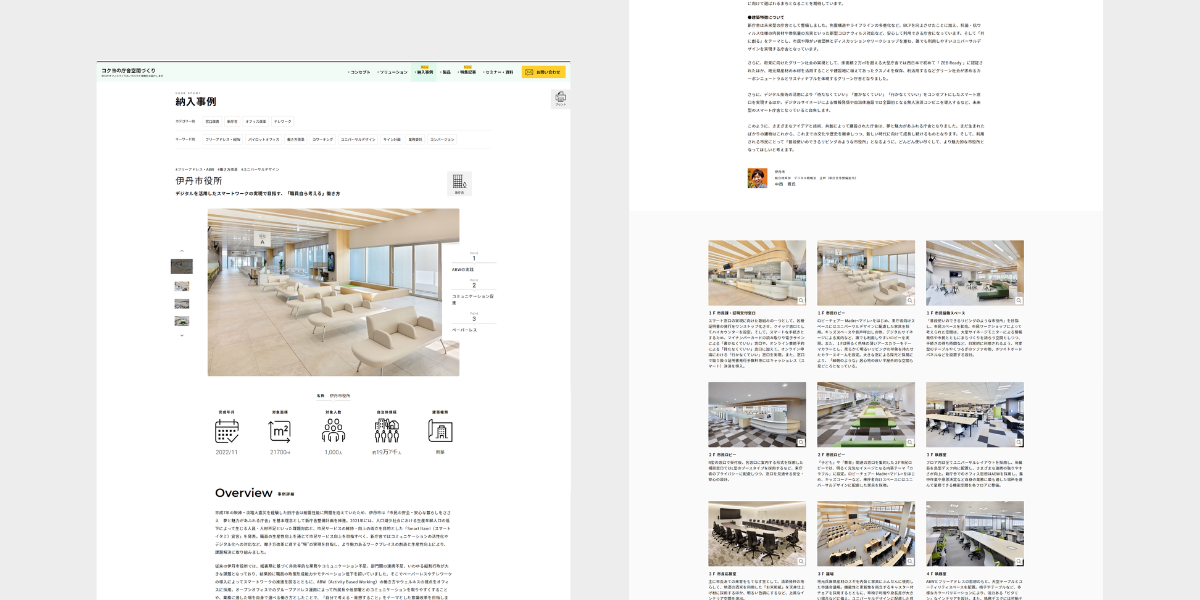This screenshot has width=1200, height=600.
Task: Open the ソリューション menu item
Action: [x=392, y=72]
